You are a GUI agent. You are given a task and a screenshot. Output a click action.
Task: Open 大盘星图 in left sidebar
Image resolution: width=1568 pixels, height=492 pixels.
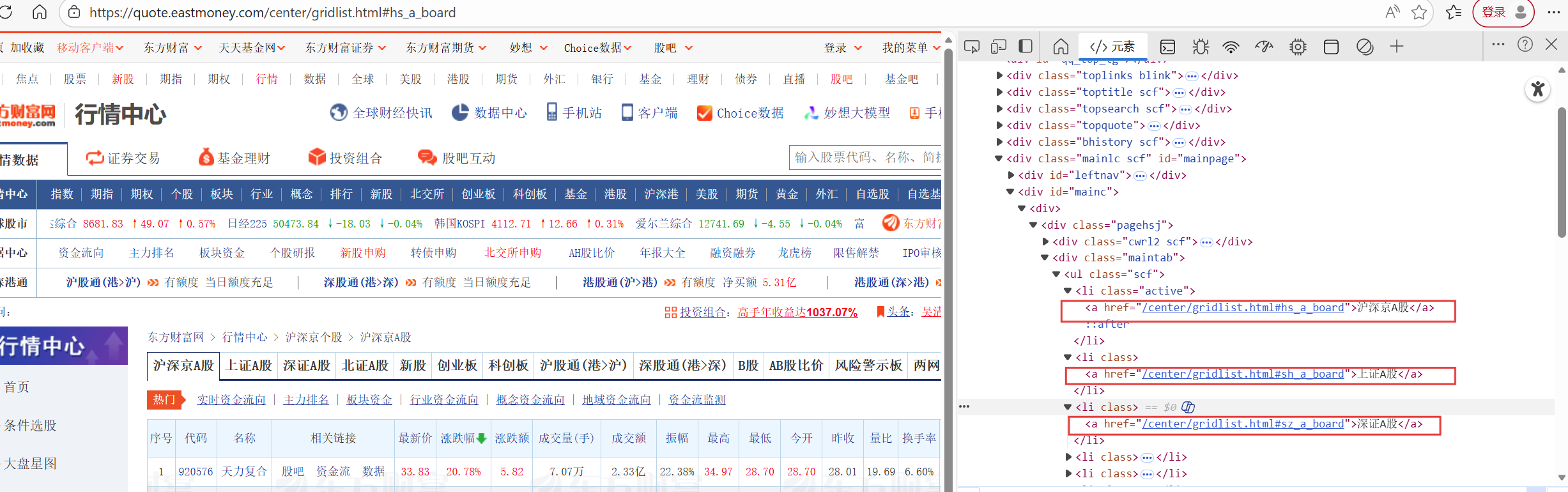click(31, 464)
